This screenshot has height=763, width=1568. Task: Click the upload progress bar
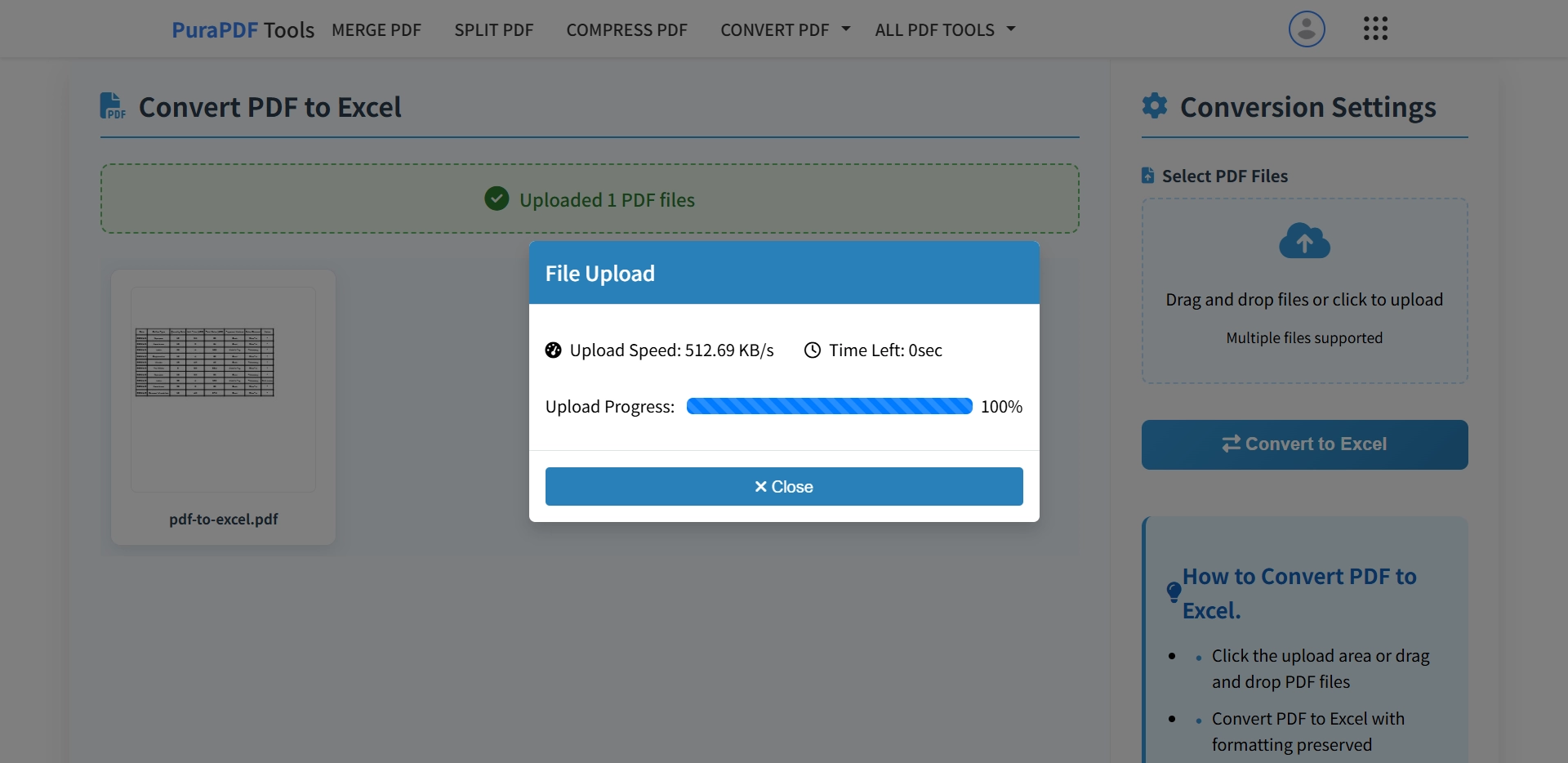click(828, 406)
